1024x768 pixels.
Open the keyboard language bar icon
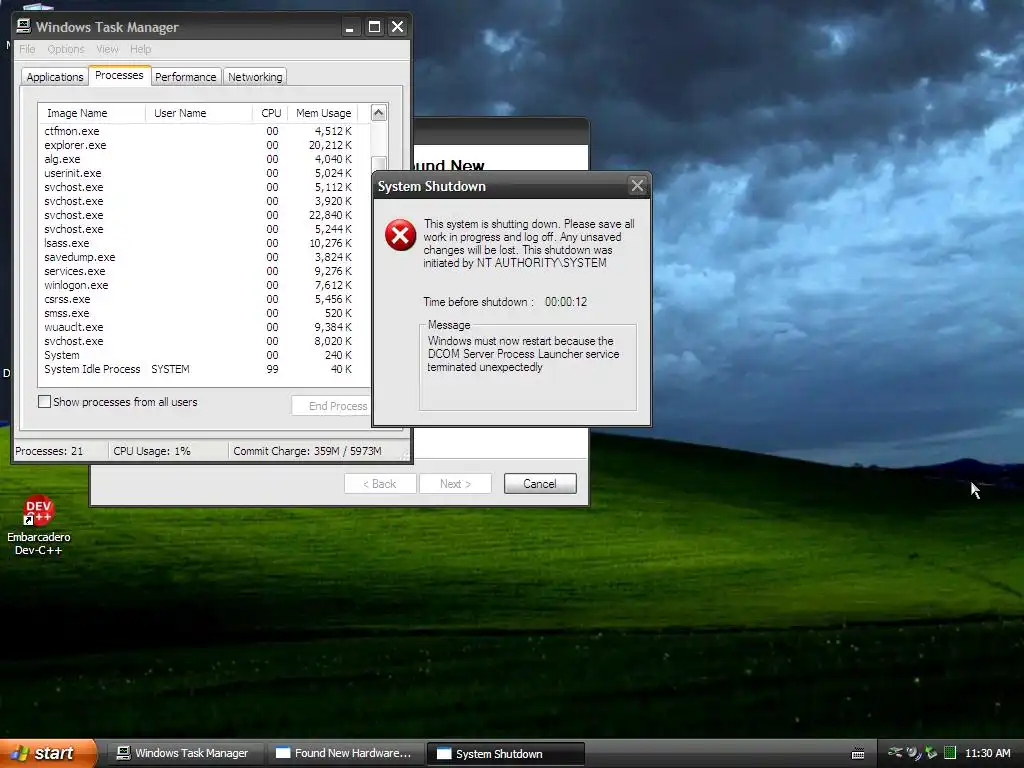click(858, 754)
